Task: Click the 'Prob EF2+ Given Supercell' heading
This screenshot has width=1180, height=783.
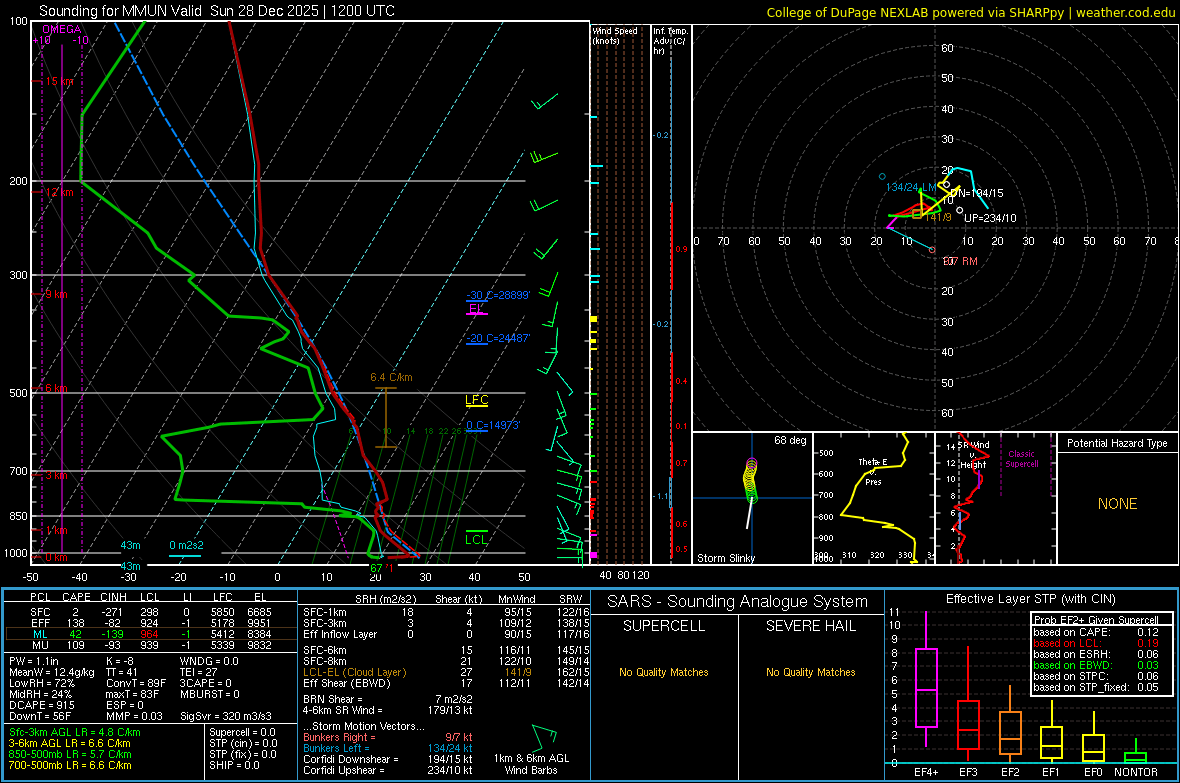Action: click(x=1096, y=620)
